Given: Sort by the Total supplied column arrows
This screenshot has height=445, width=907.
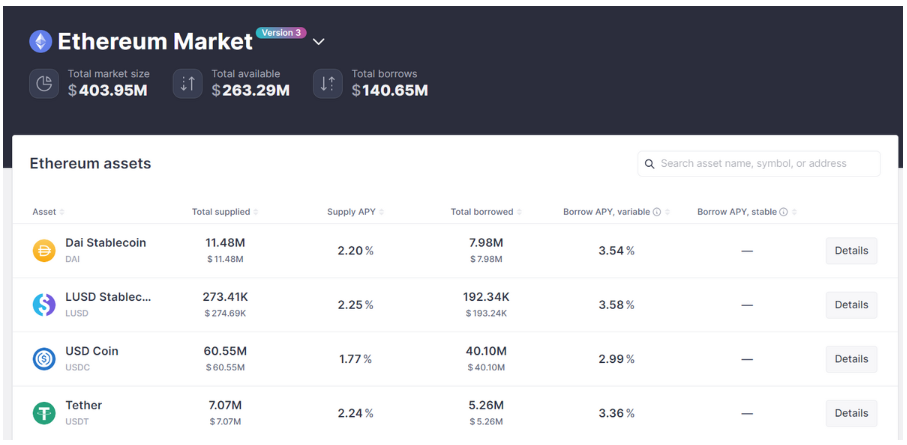Looking at the screenshot, I should pos(256,212).
